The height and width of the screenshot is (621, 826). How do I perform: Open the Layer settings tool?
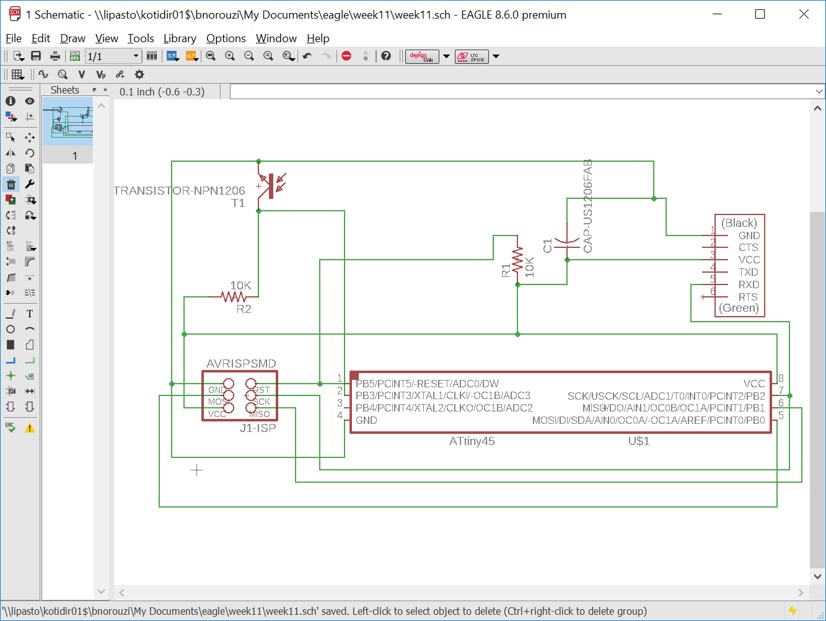point(11,116)
